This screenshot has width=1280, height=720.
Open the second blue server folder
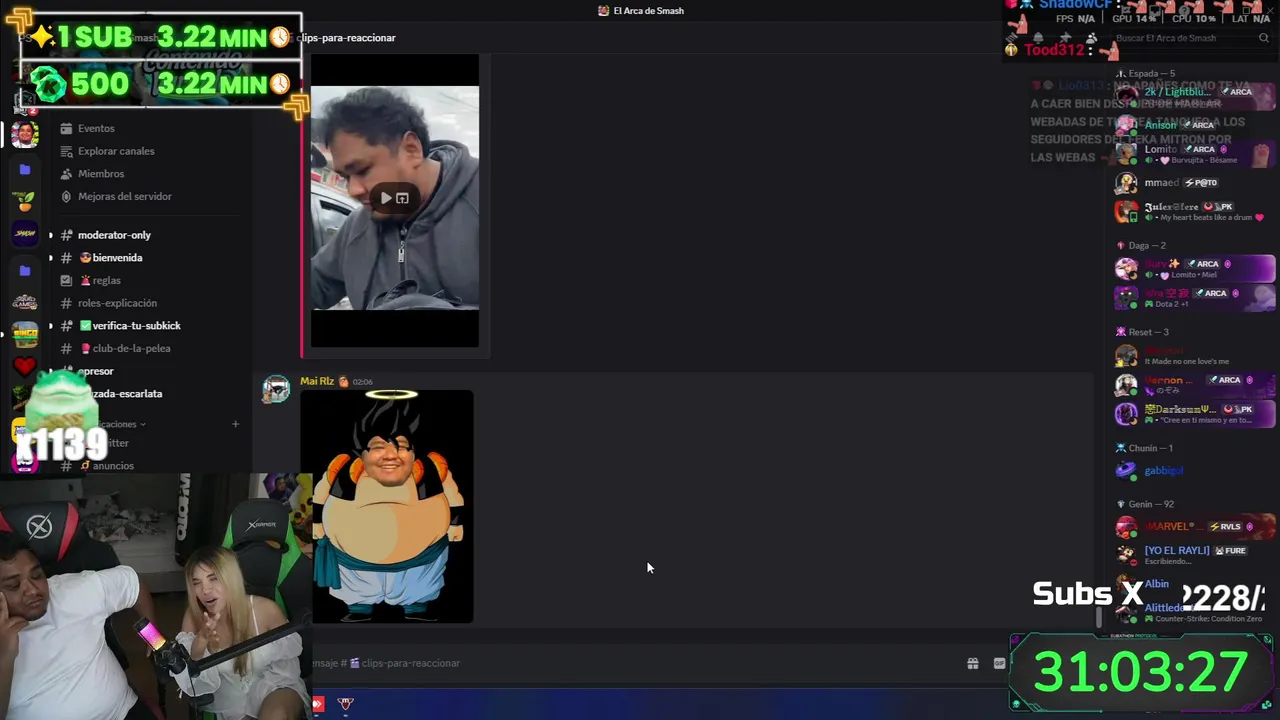[25, 271]
